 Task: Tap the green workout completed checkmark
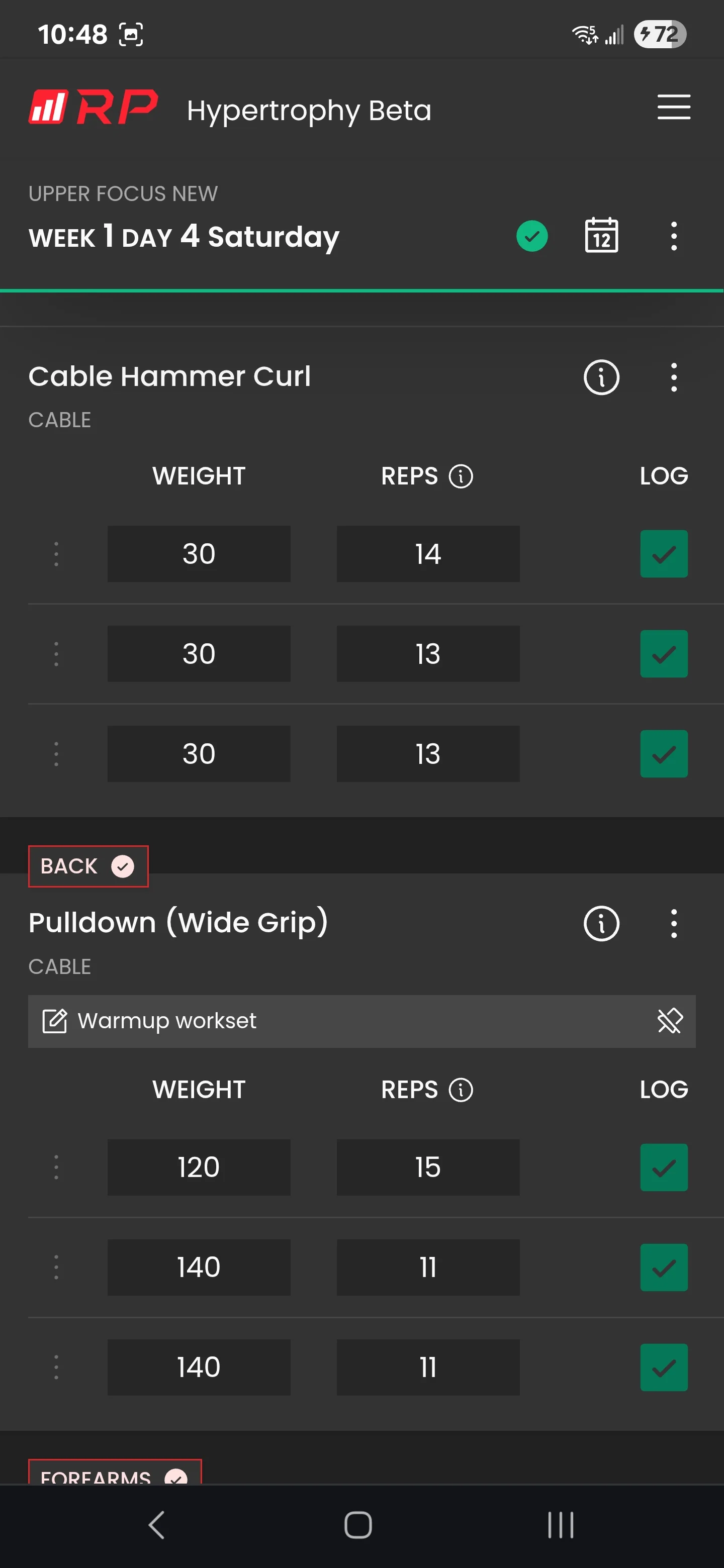(x=531, y=236)
